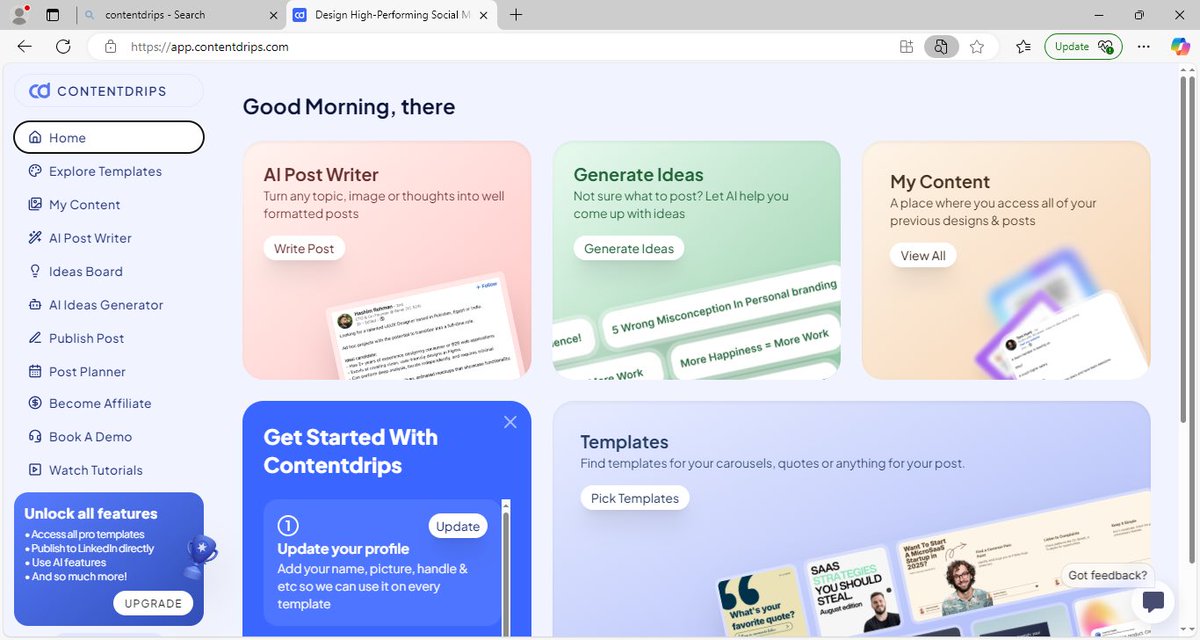1200x640 pixels.
Task: Click the Pick Templates button
Action: coord(635,498)
